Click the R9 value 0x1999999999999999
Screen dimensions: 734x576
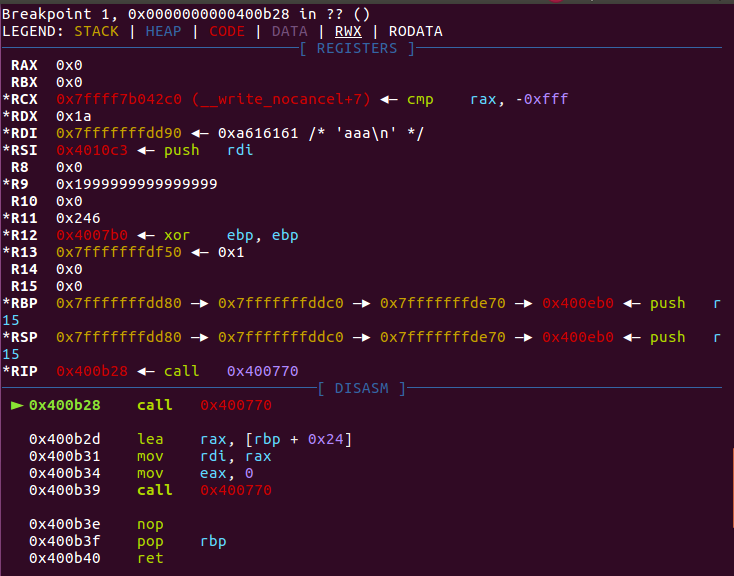point(136,184)
